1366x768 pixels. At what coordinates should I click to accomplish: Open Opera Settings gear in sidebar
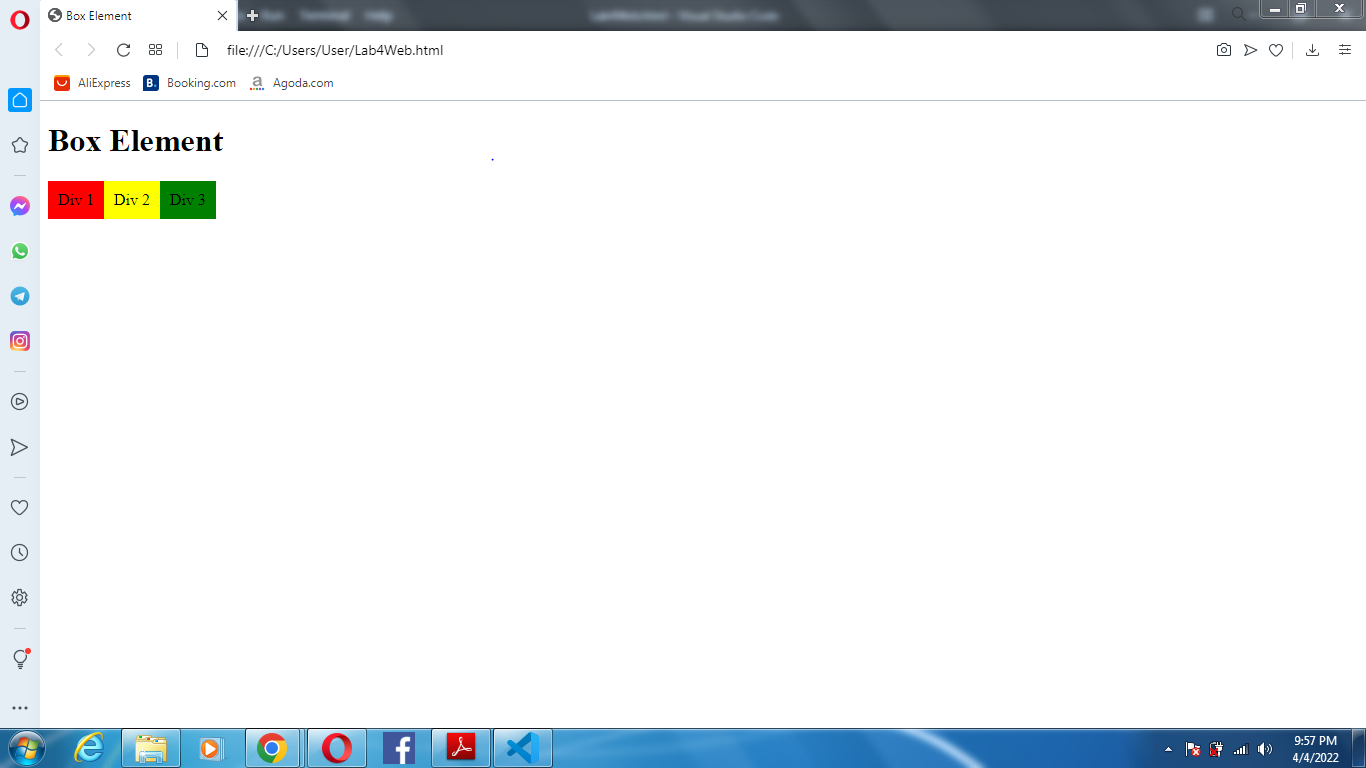click(20, 597)
